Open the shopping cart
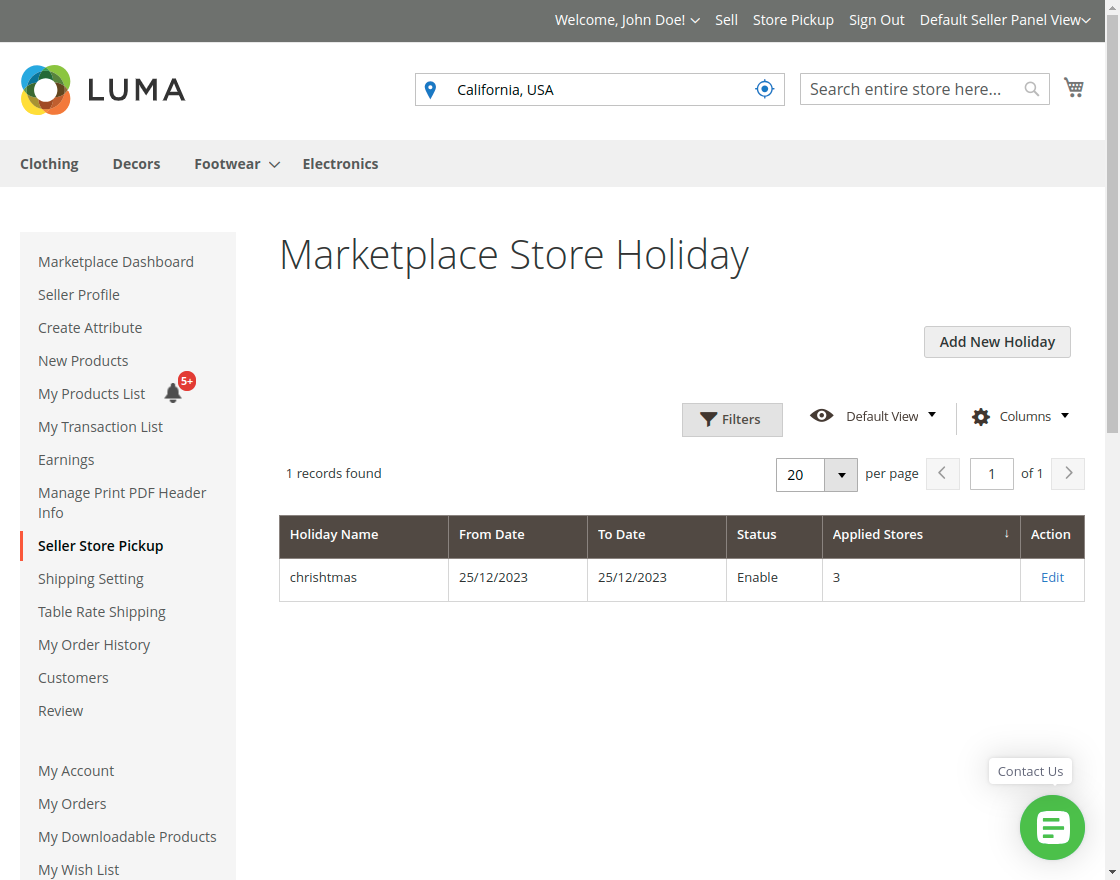Image resolution: width=1120 pixels, height=880 pixels. click(x=1074, y=88)
